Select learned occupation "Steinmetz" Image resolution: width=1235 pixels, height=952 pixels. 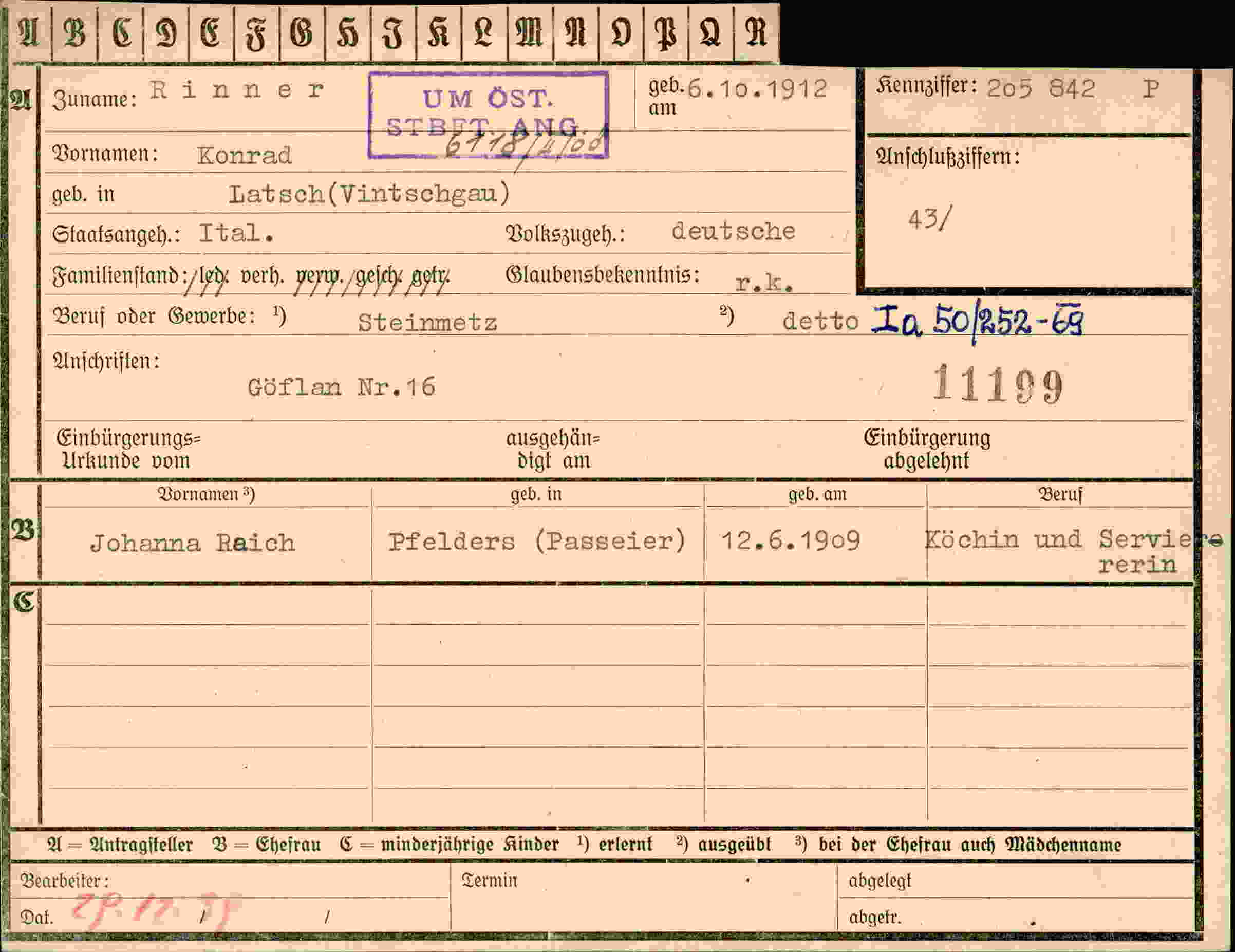427,323
